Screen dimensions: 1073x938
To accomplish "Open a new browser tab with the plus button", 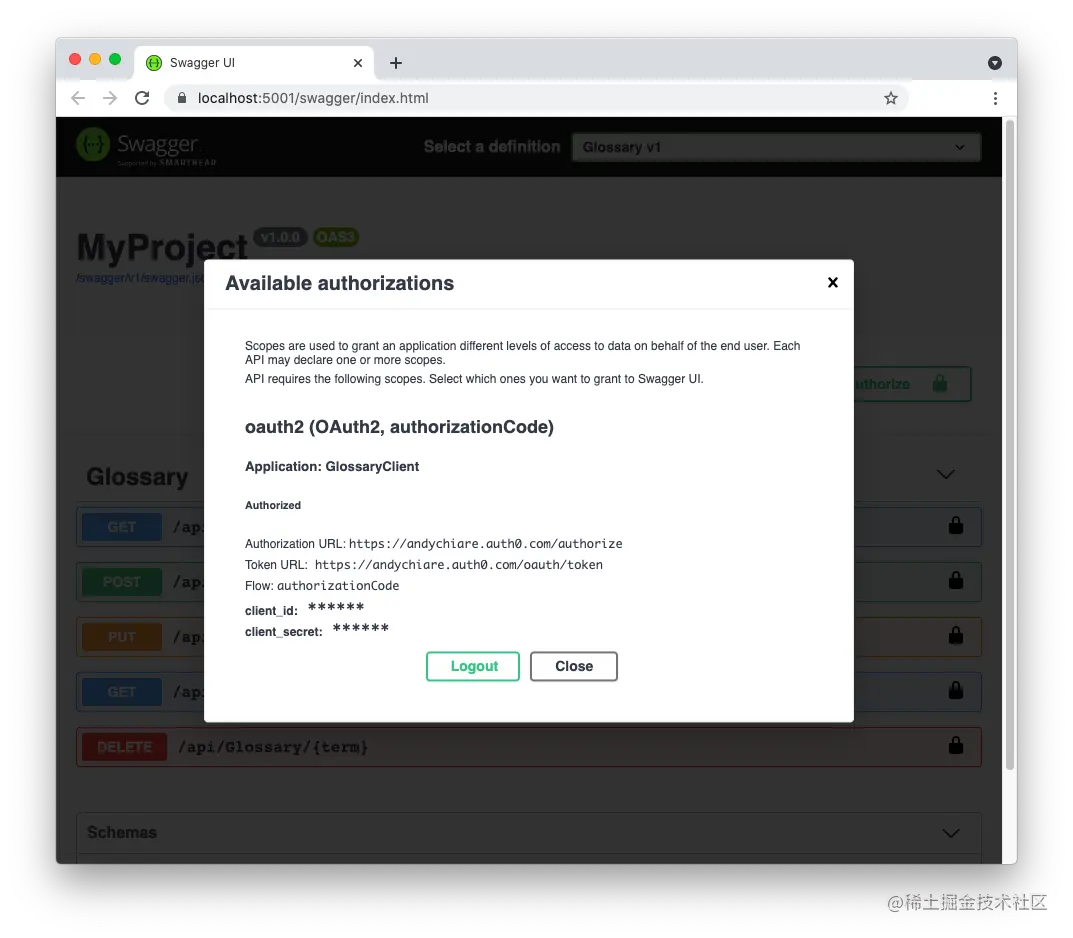I will coord(395,62).
